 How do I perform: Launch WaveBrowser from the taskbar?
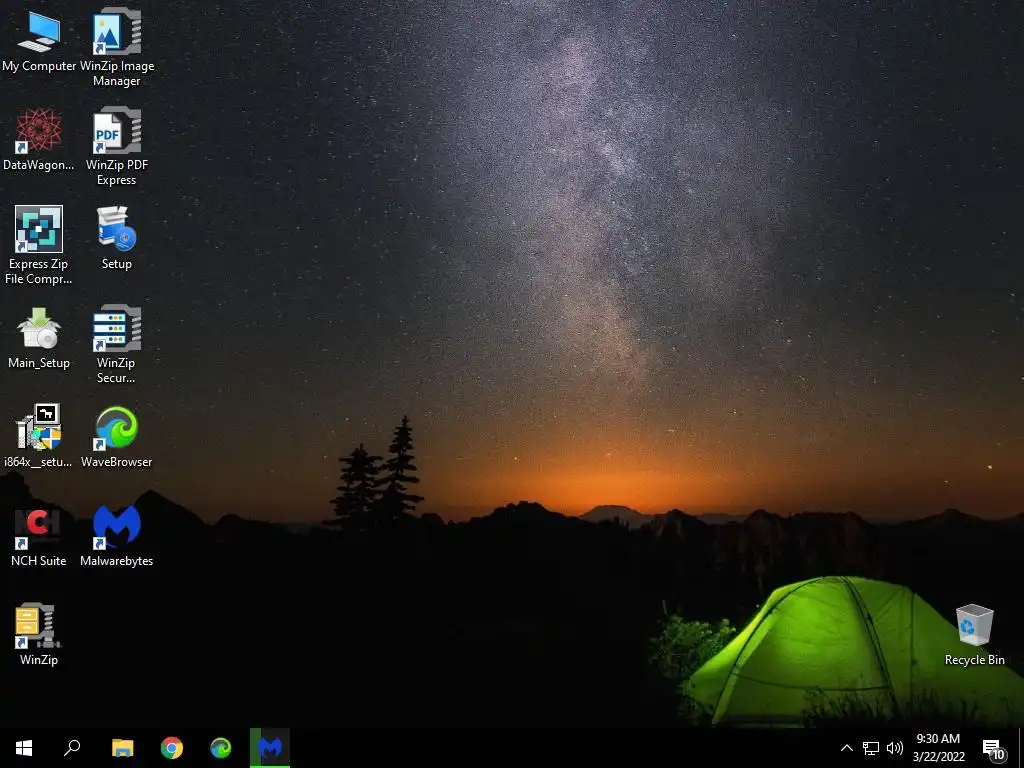221,748
